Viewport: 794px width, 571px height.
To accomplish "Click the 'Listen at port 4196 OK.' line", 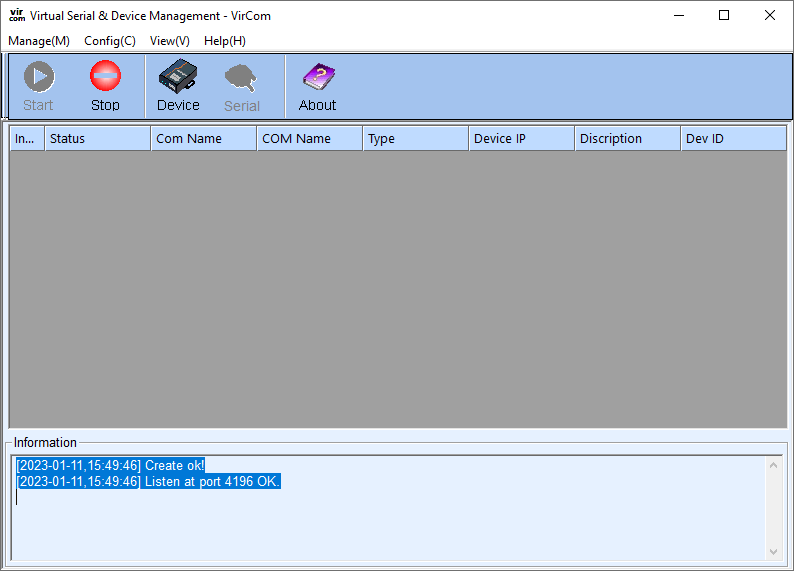I will tap(148, 481).
